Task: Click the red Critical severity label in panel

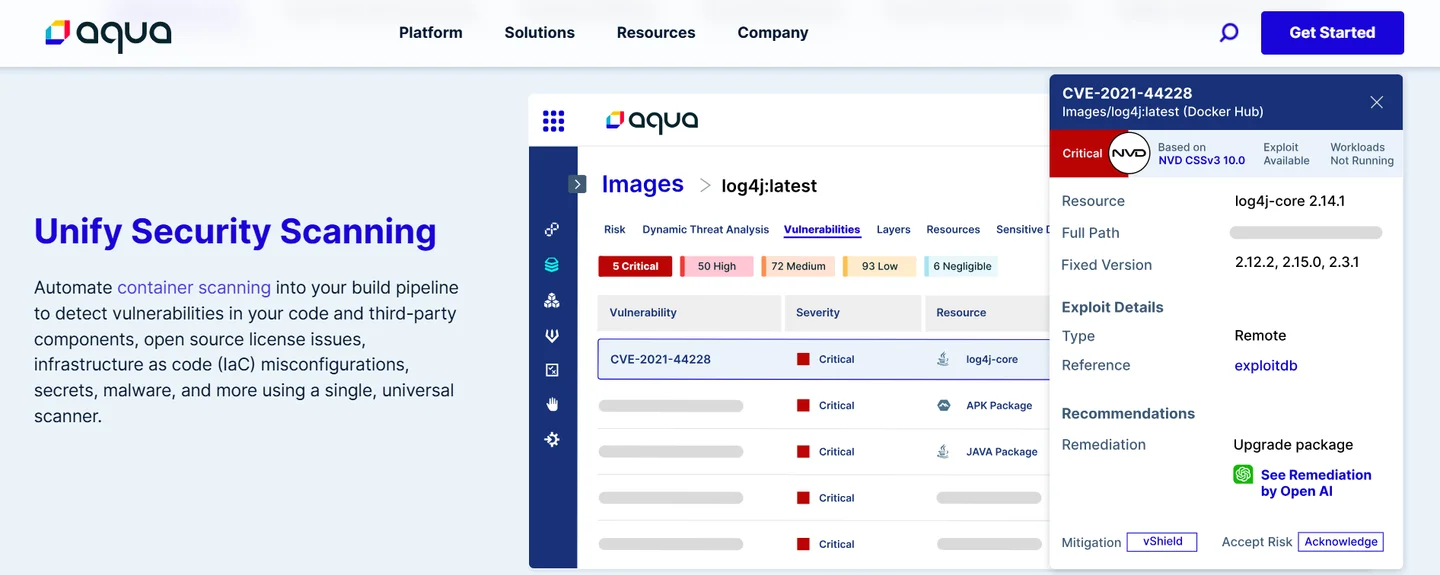Action: point(1082,153)
